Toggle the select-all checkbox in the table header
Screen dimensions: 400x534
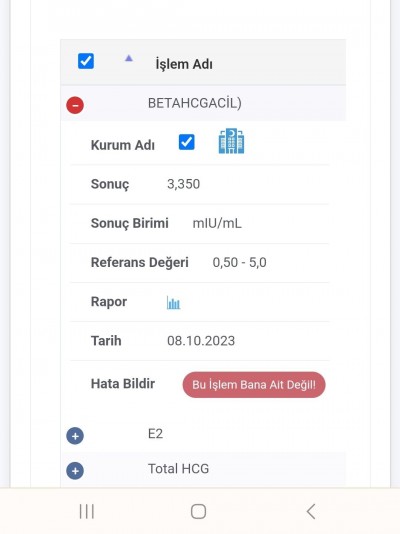click(86, 61)
